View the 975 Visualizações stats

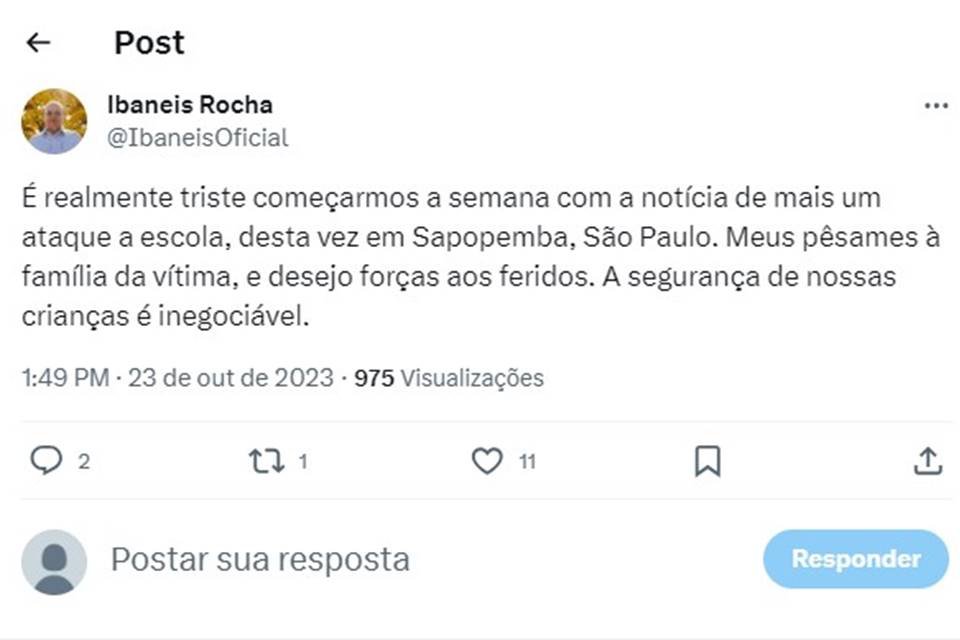[x=449, y=378]
